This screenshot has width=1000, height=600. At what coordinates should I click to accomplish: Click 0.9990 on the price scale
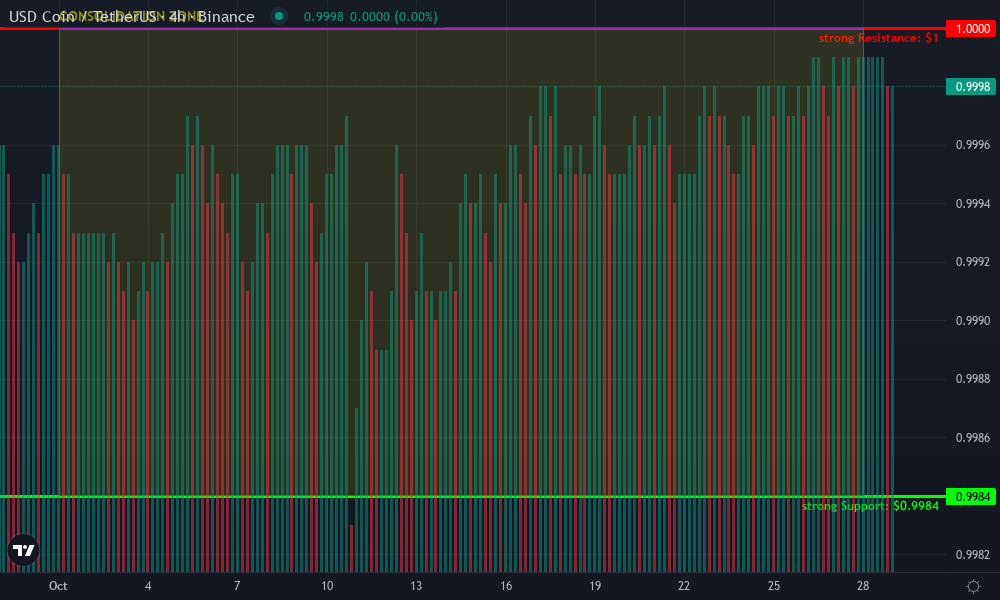pos(972,321)
